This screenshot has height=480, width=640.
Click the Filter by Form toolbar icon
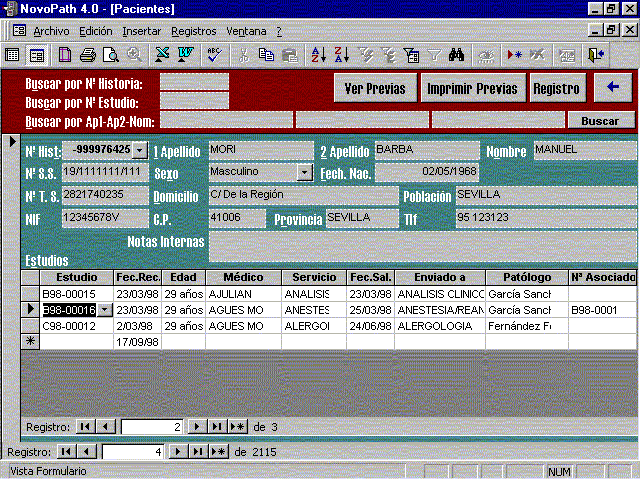coord(411,55)
